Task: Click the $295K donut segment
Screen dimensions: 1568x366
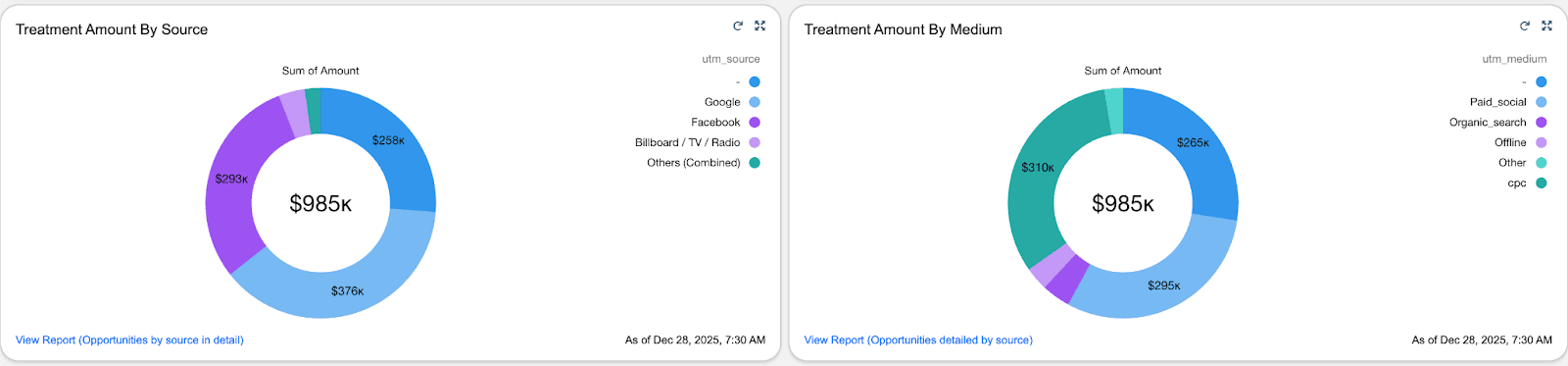Action: (1164, 286)
